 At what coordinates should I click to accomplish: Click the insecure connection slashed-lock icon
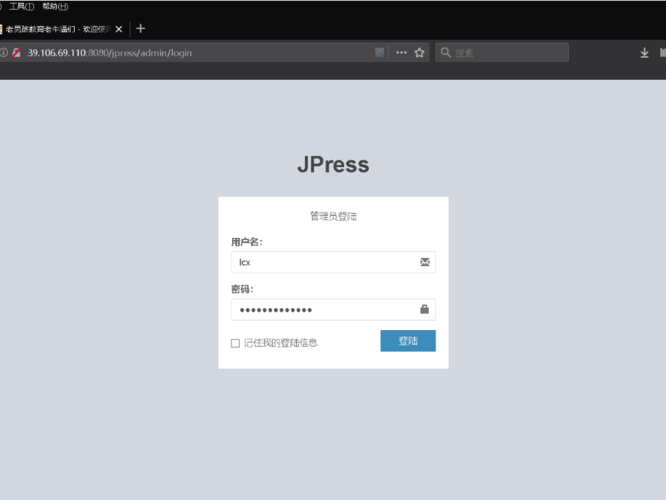point(17,53)
